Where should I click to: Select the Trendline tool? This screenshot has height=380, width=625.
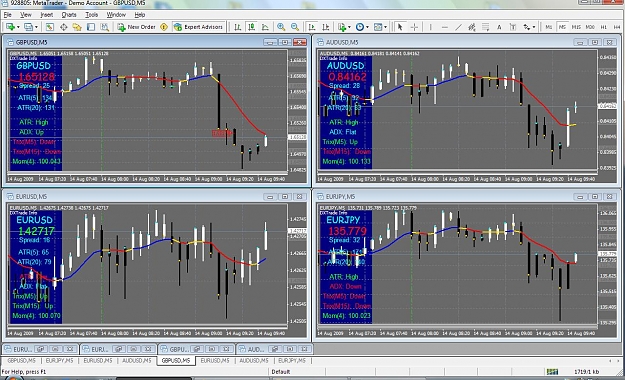coord(458,27)
